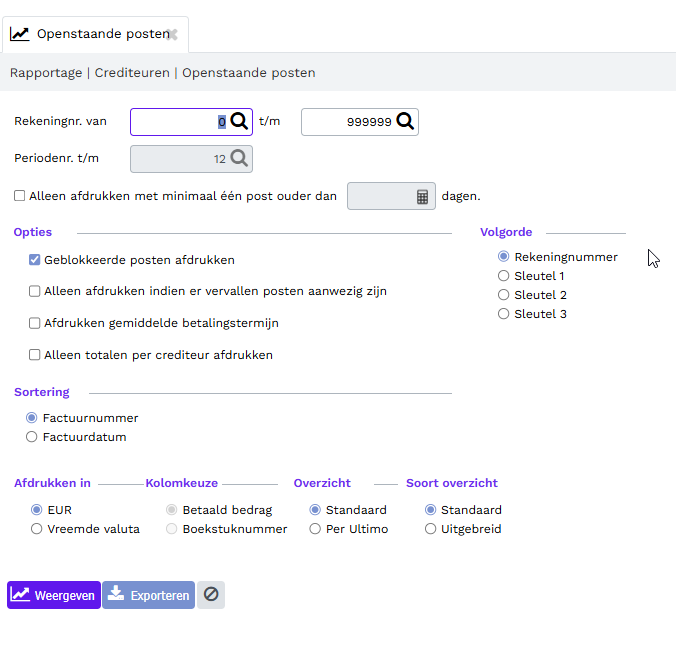Image resolution: width=676 pixels, height=657 pixels.
Task: Click the Periodenr. t/m magnifier icon
Action: pos(239,159)
